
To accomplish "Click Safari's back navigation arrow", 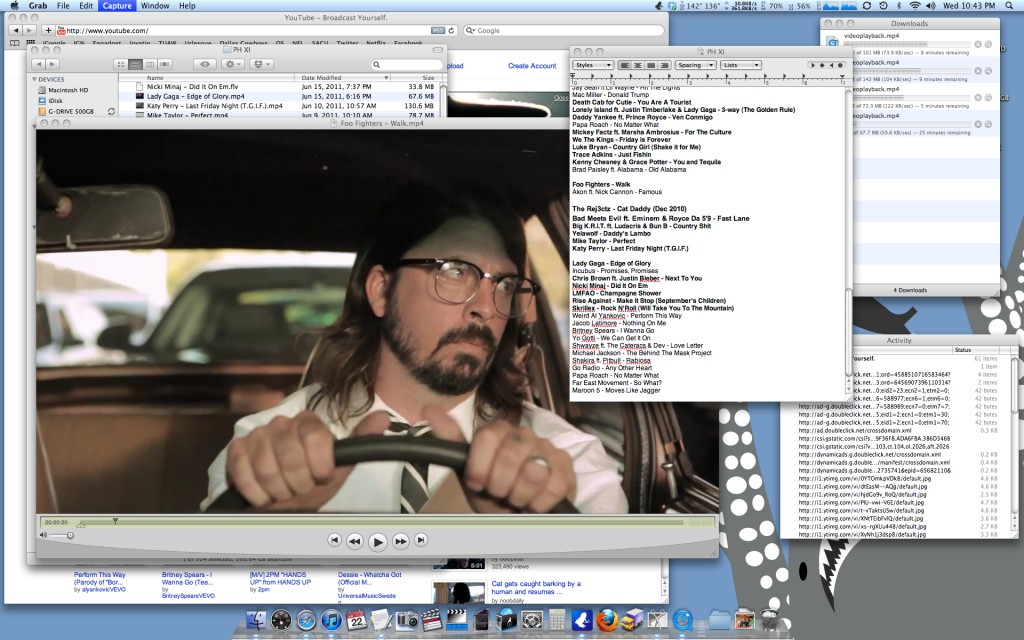I will [x=16, y=30].
